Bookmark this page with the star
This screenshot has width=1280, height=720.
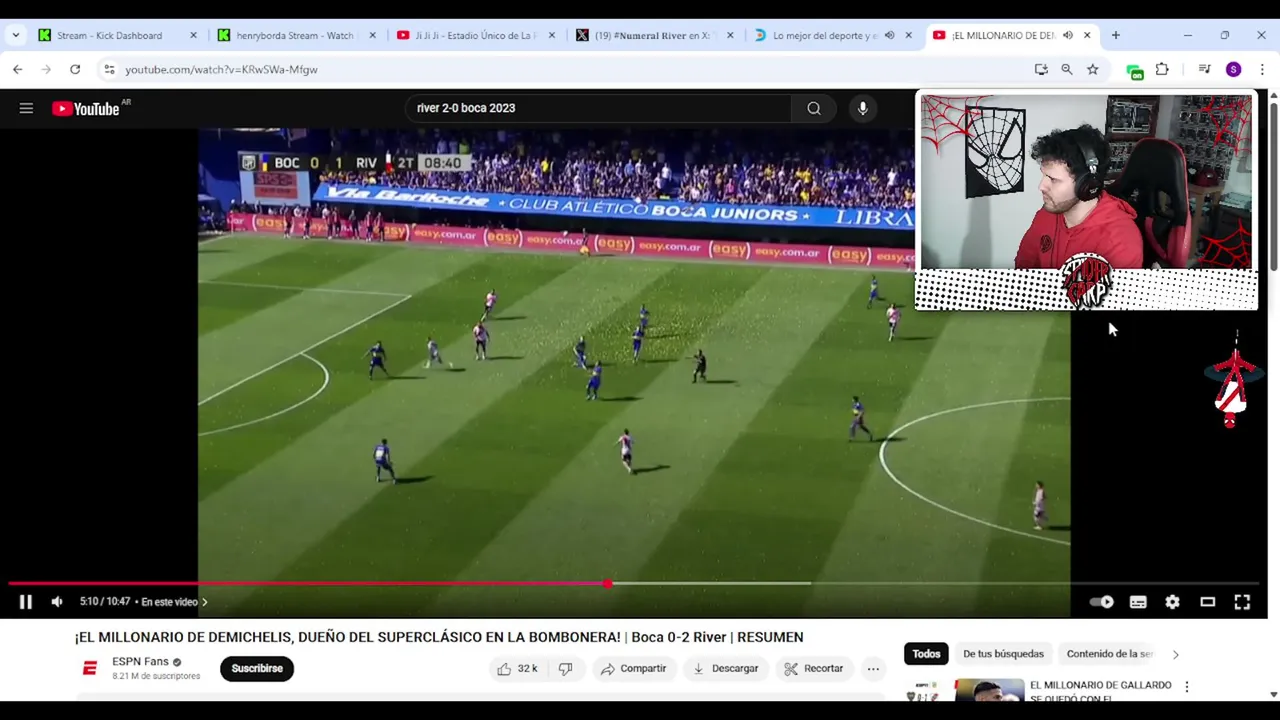pyautogui.click(x=1093, y=69)
